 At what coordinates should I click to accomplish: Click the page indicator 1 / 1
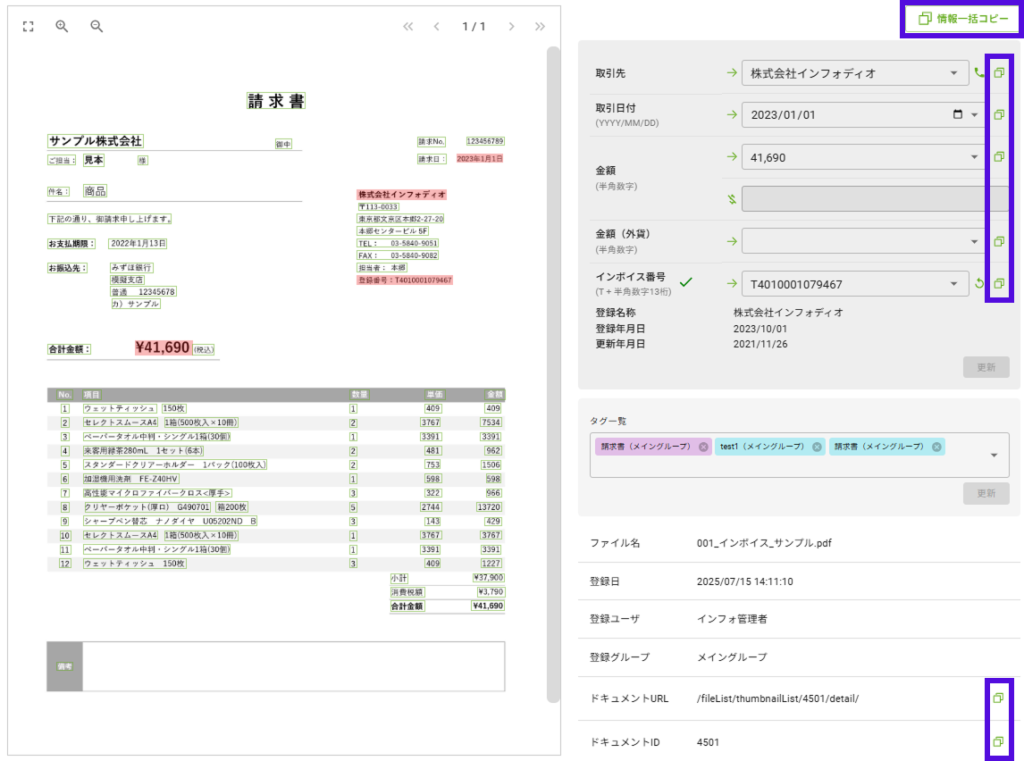(473, 26)
